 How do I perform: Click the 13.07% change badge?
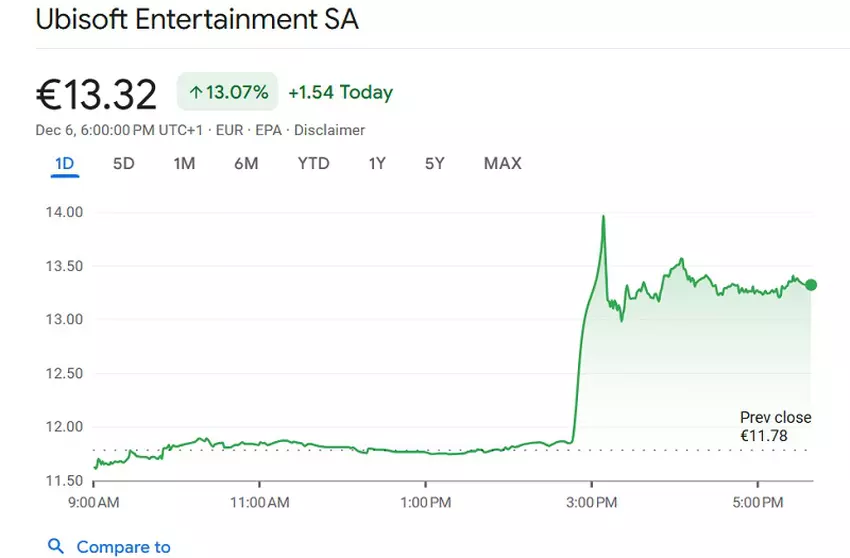point(228,93)
